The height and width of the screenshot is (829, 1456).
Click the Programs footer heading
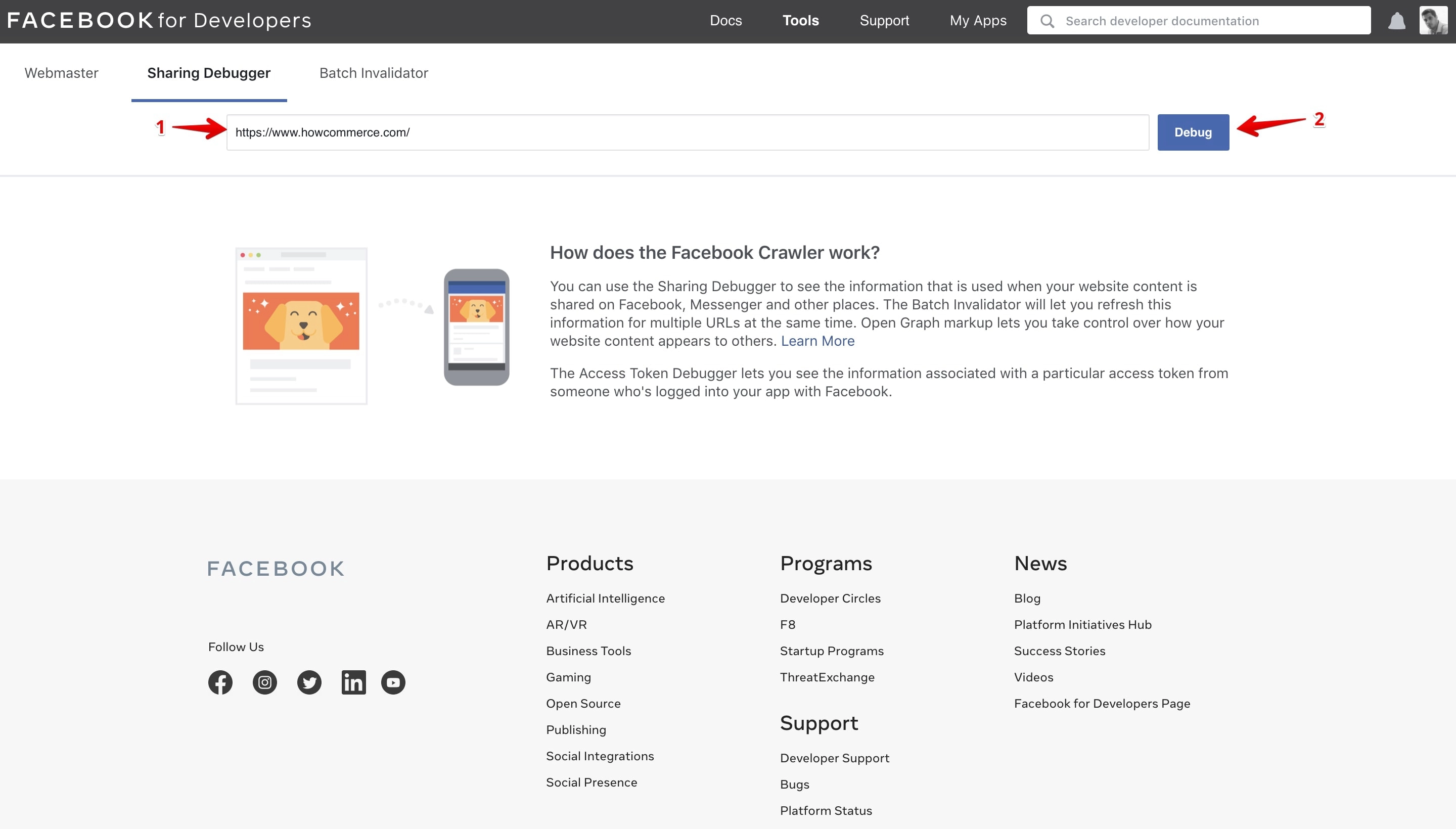point(826,563)
